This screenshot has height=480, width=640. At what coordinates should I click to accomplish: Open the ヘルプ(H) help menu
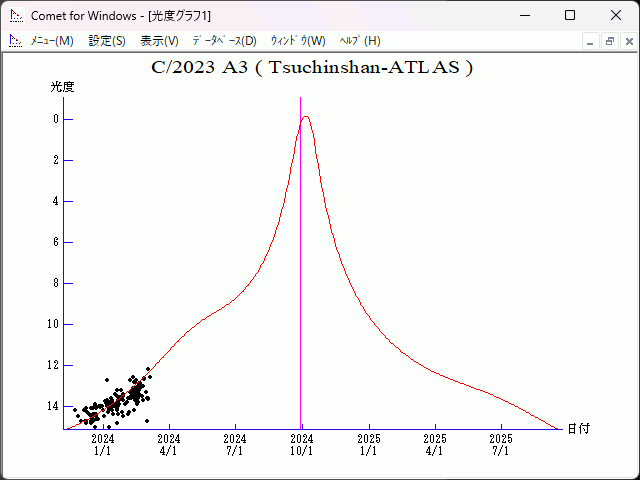(x=360, y=41)
